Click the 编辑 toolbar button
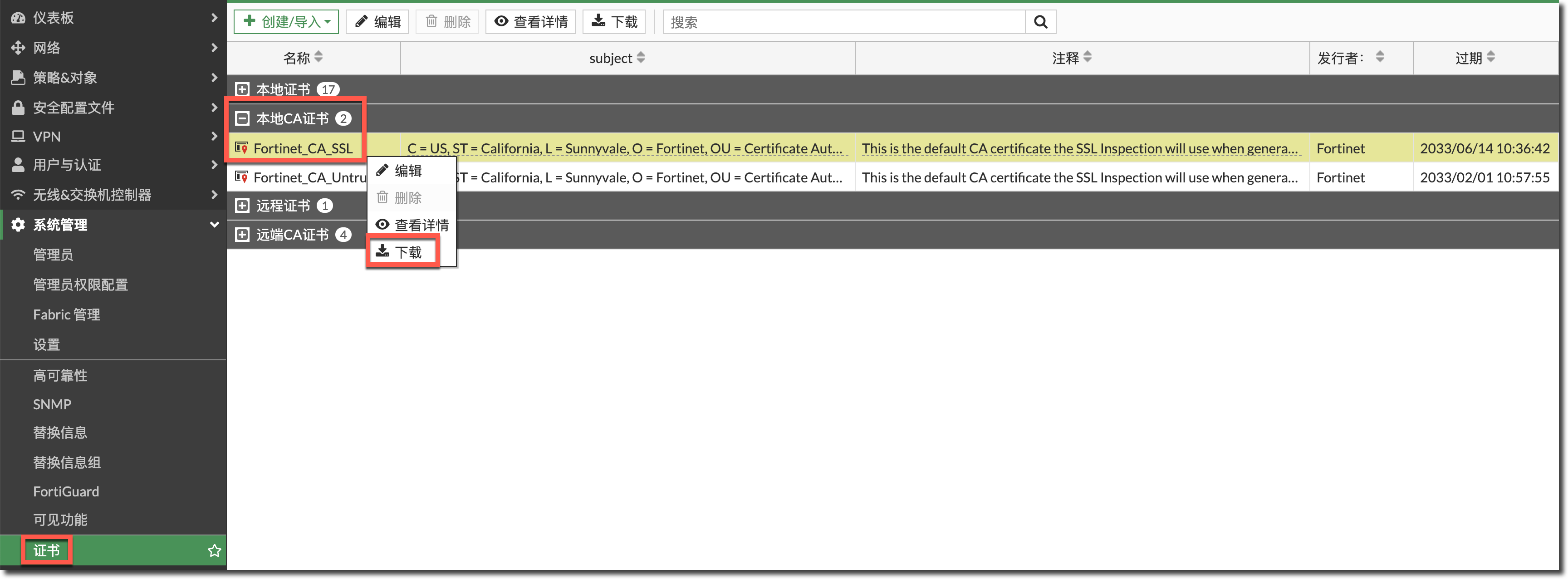The image size is (1568, 579). (377, 22)
